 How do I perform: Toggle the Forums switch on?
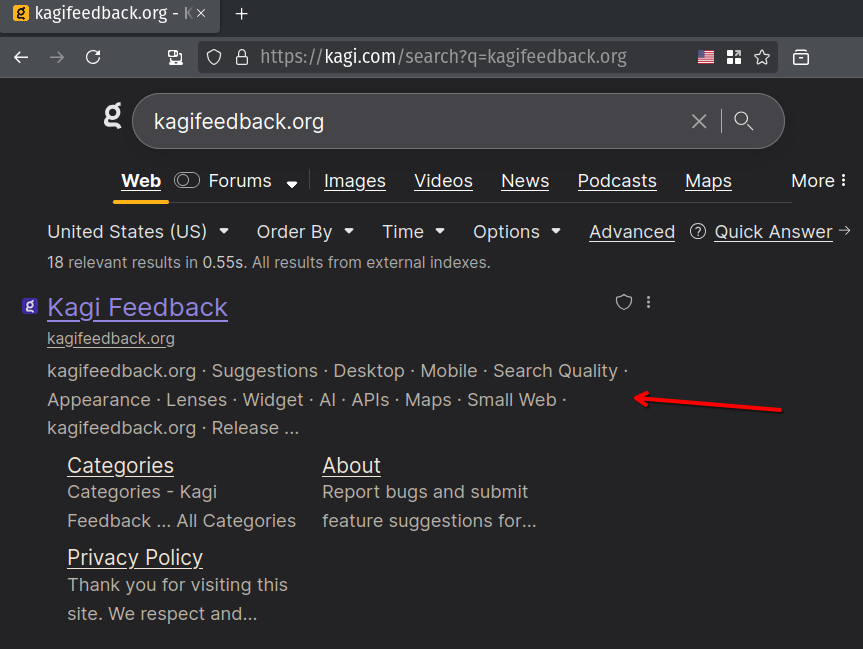point(187,181)
